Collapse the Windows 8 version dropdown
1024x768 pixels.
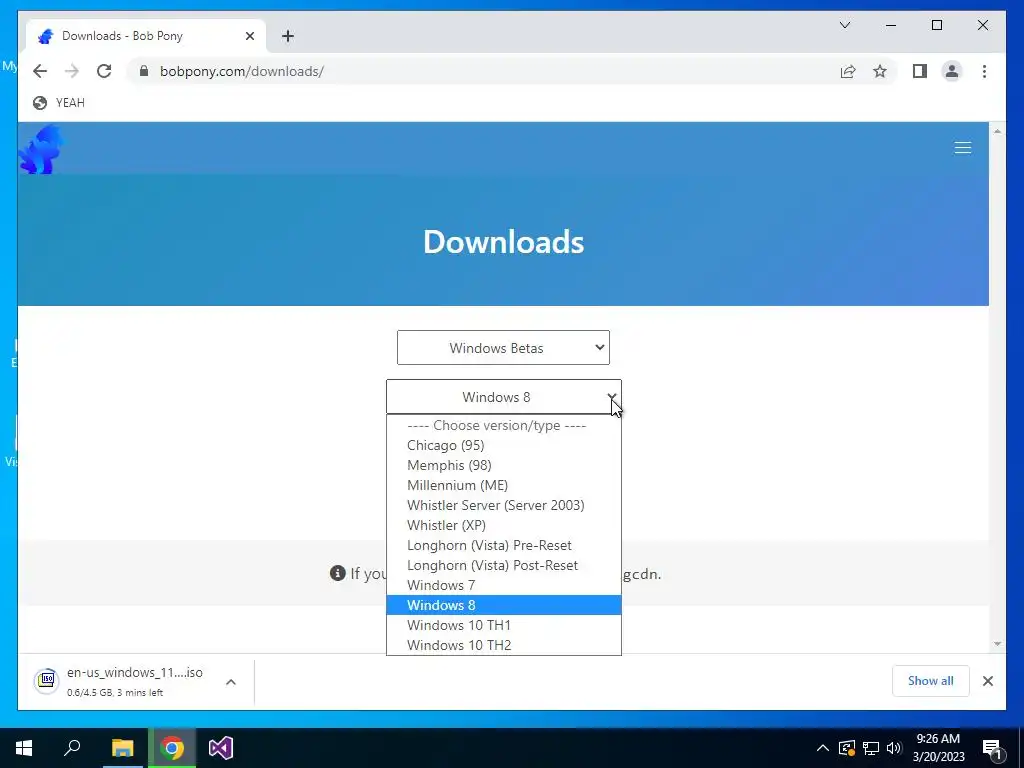click(504, 396)
